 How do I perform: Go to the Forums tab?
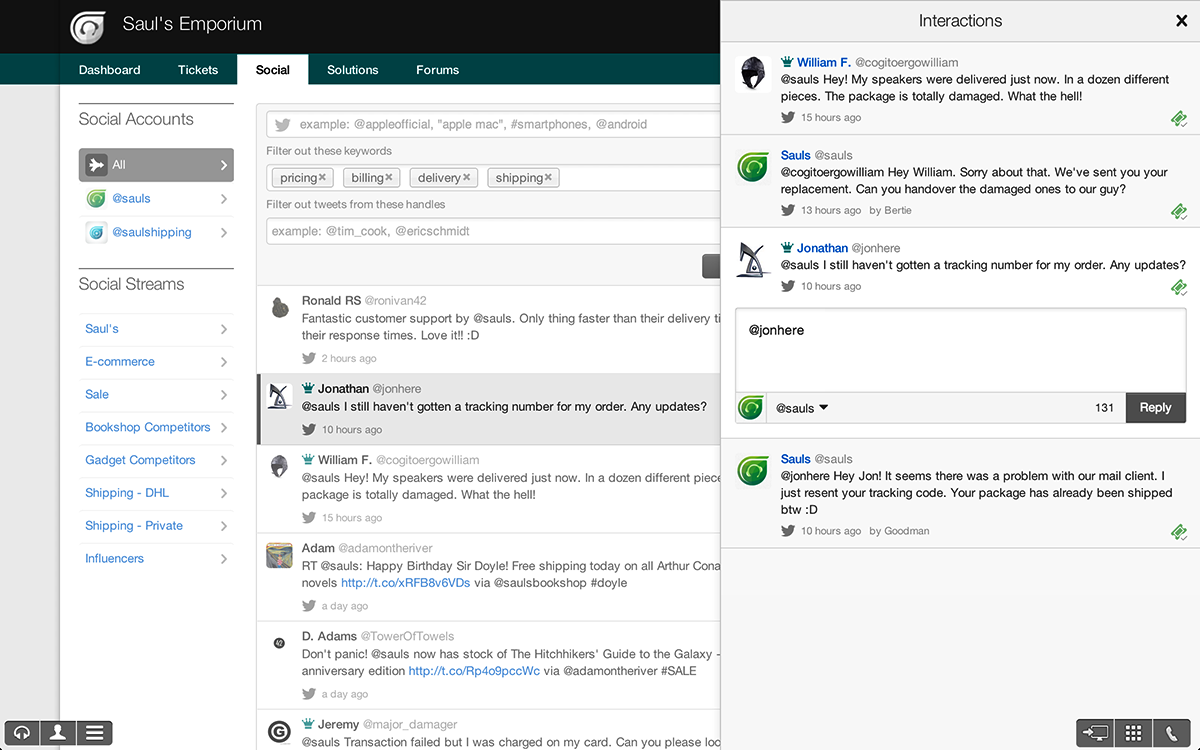click(437, 70)
